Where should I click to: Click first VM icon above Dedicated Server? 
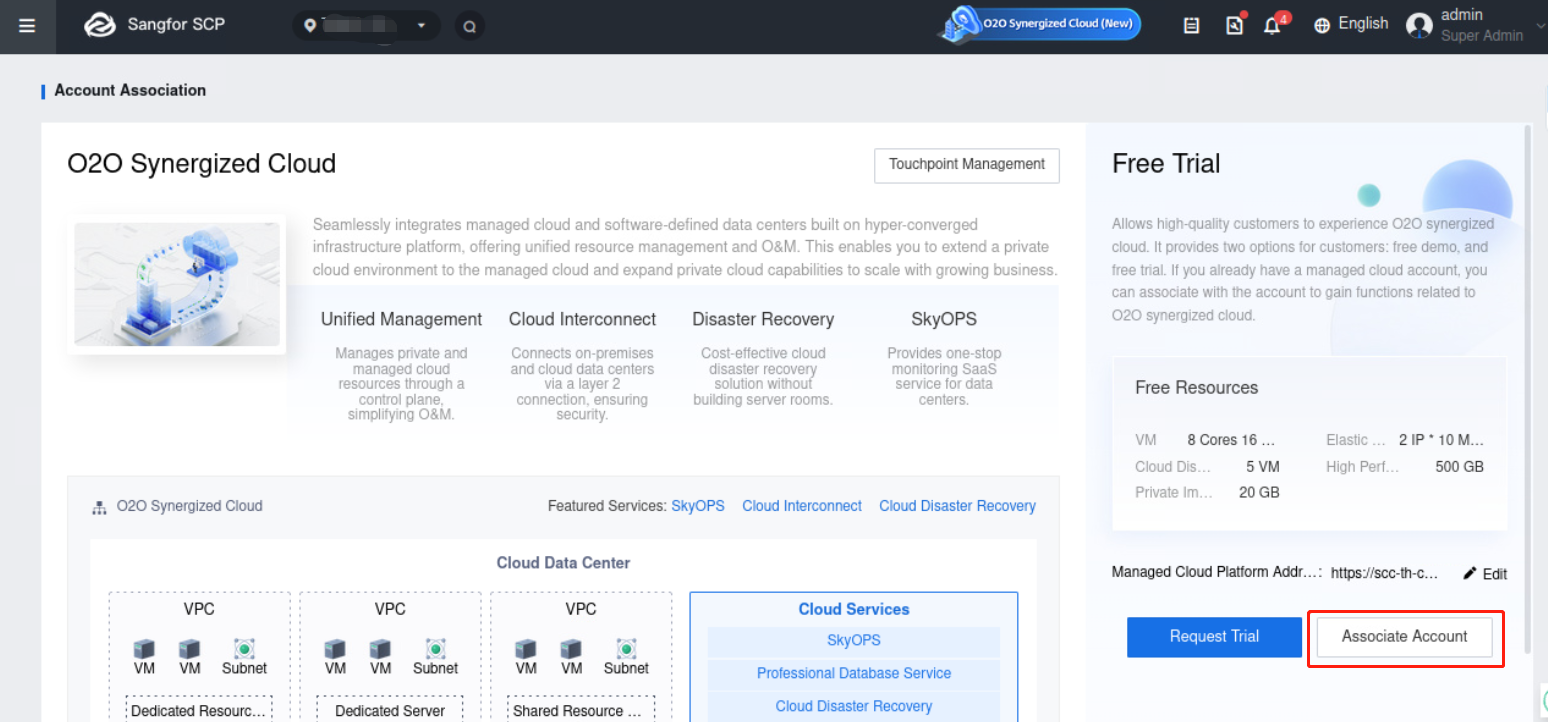[x=335, y=650]
